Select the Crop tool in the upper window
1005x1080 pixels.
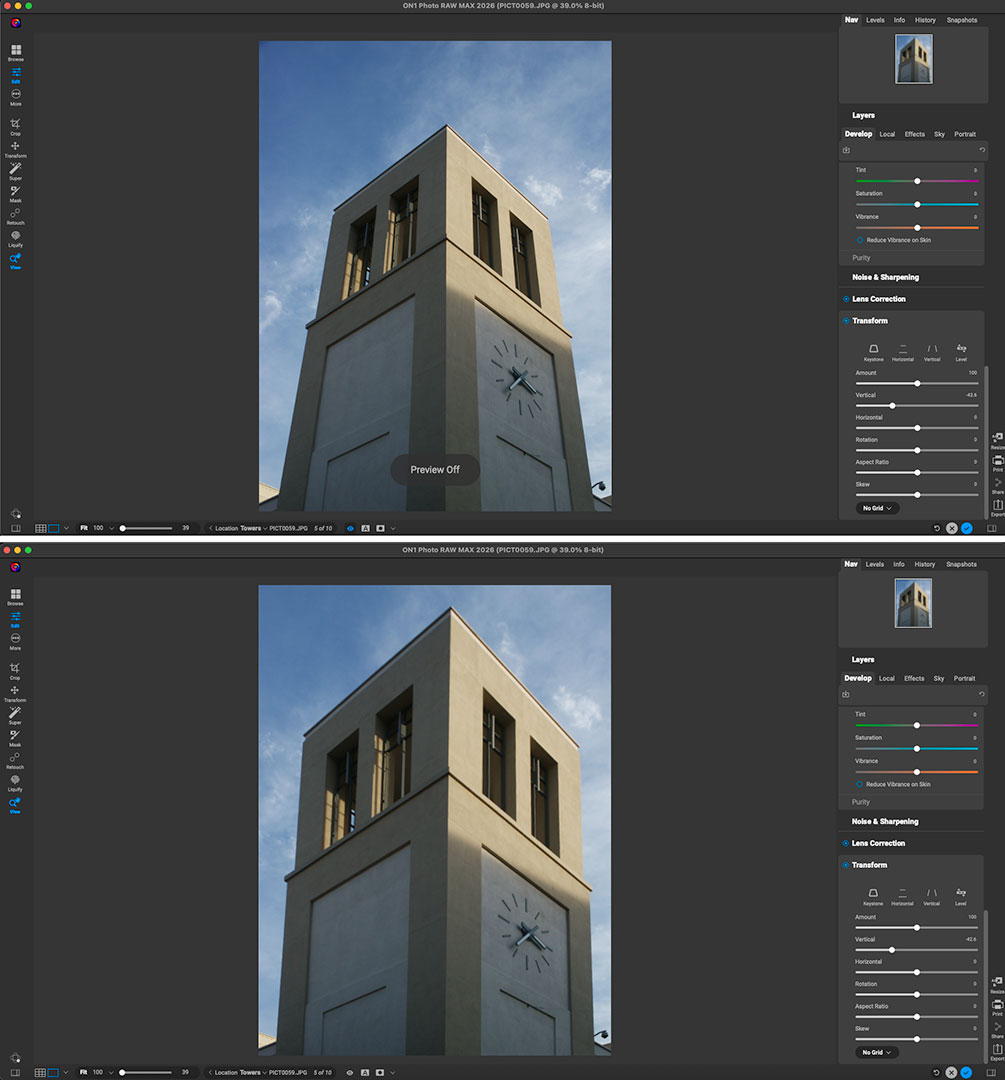click(x=15, y=125)
